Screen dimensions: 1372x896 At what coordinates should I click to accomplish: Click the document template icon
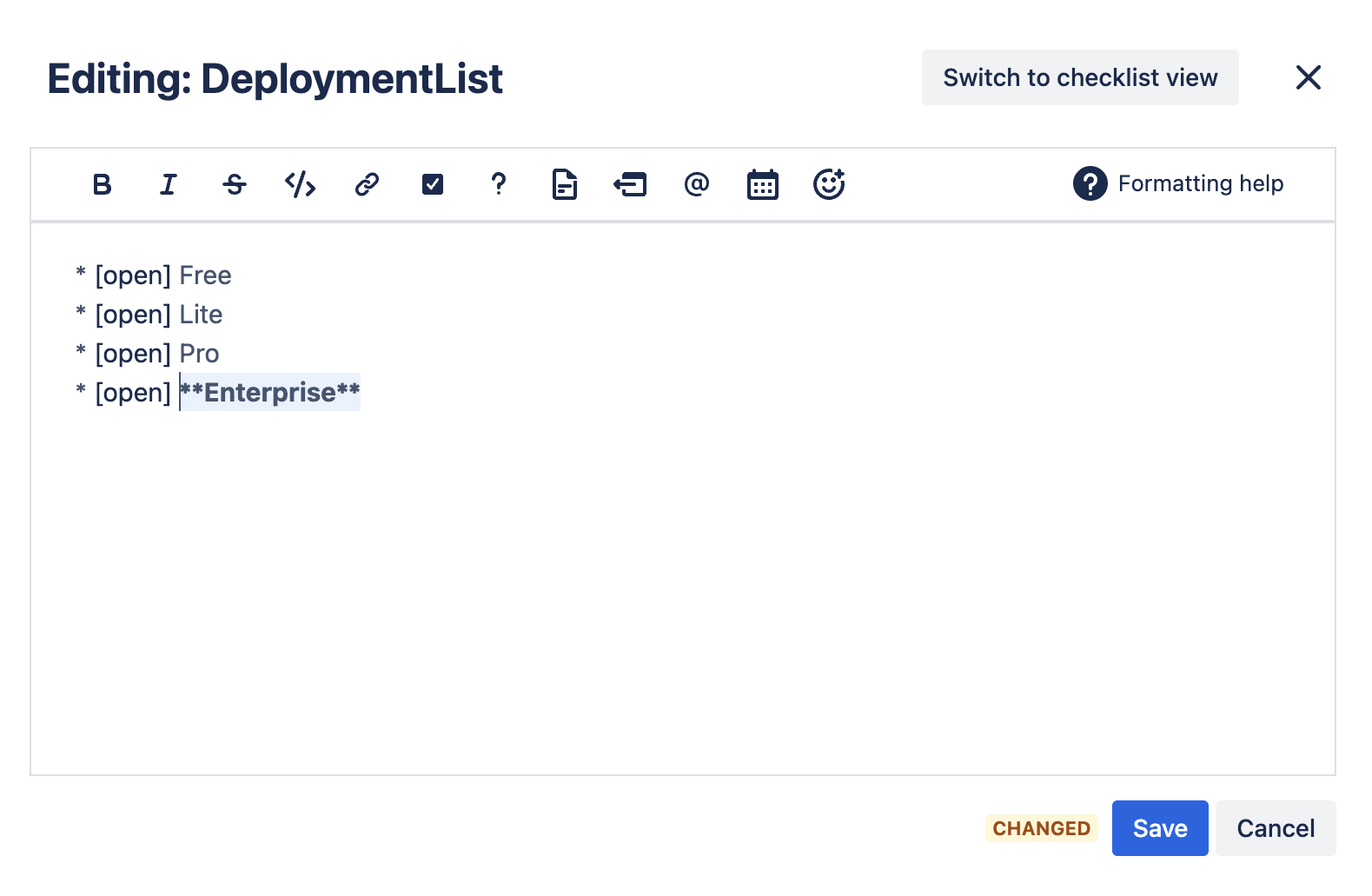[565, 184]
